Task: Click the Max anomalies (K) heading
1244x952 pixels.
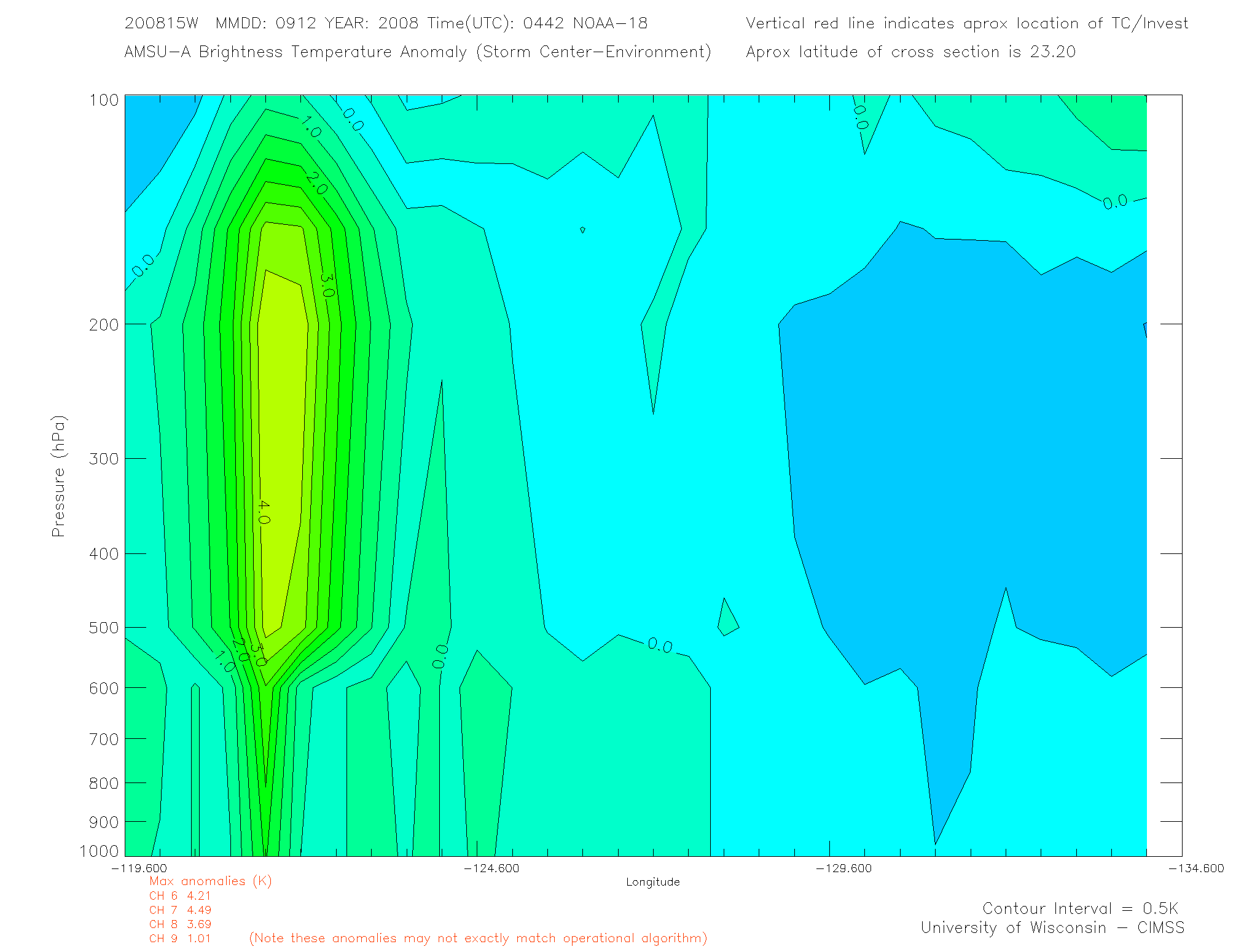Action: 210,881
